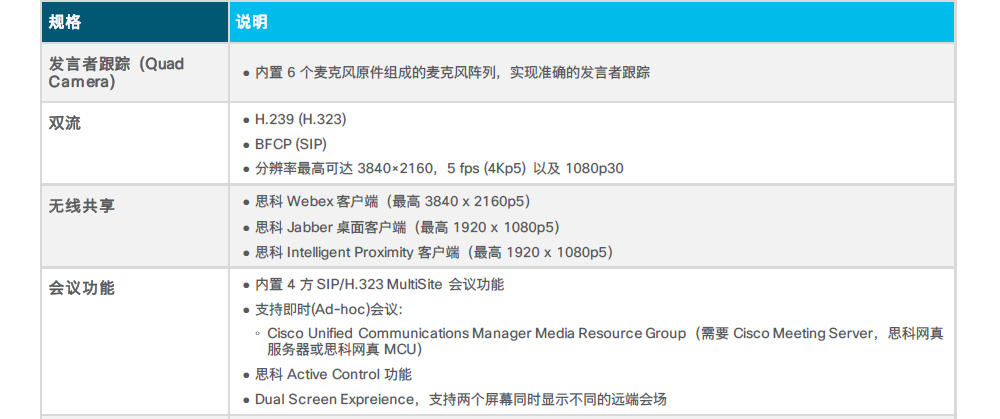1000x419 pixels.
Task: Click the 支持即时(Ad-hoc)会议 bullet
Action: [x=329, y=309]
